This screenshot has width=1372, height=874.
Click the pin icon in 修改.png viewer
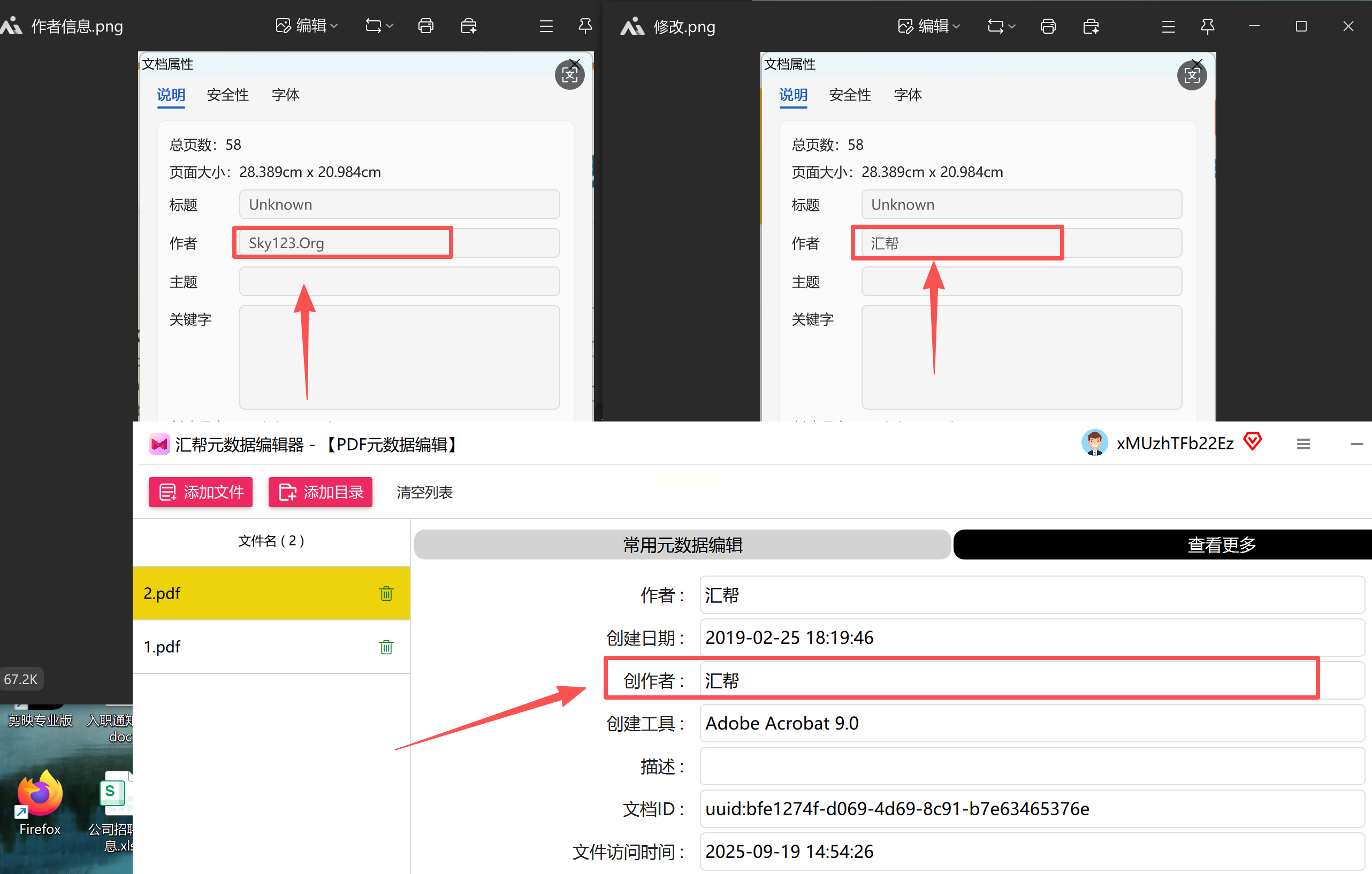pyautogui.click(x=1207, y=26)
